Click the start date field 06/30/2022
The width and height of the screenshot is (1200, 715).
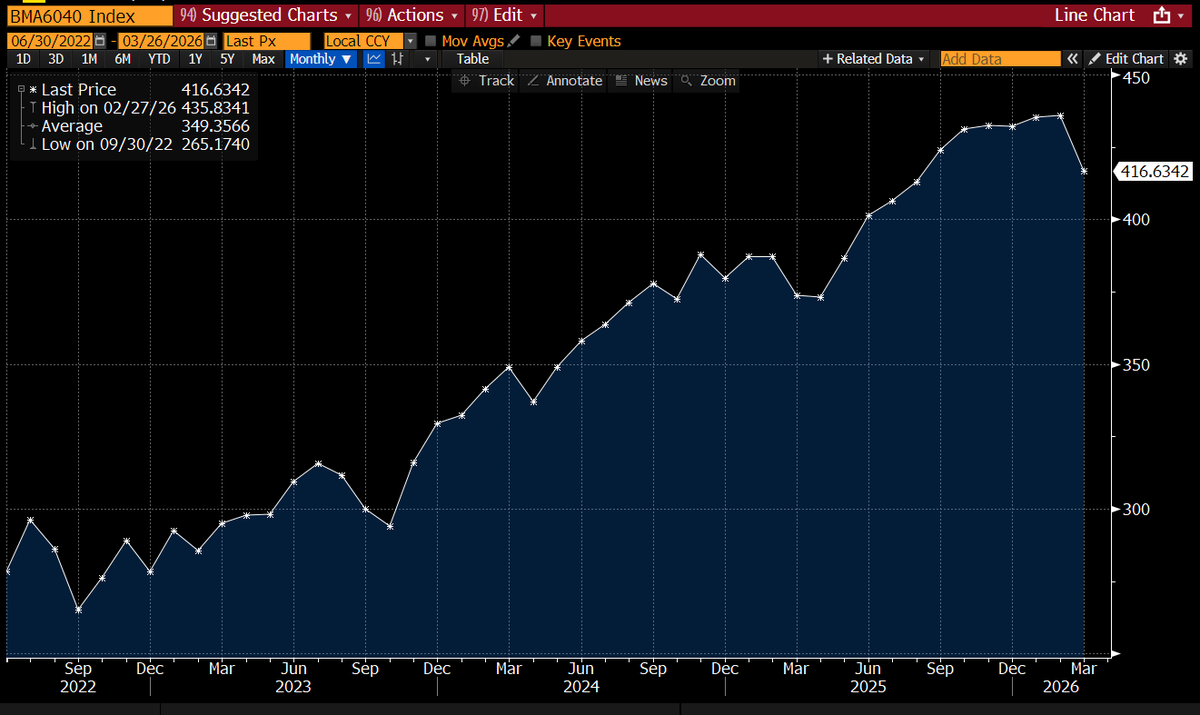(x=49, y=41)
